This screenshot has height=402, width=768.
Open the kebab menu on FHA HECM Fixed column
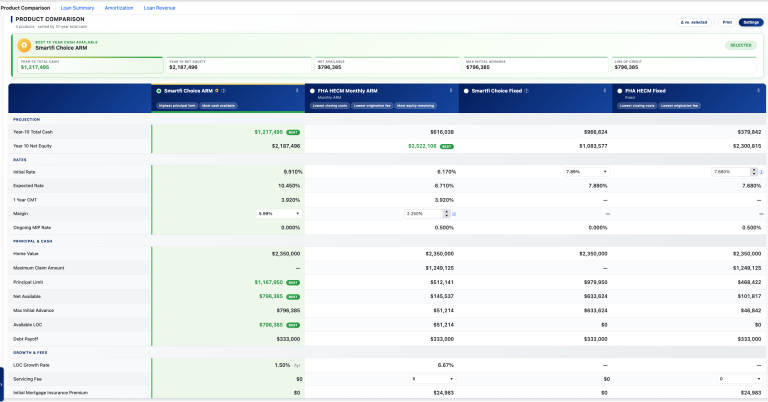(x=758, y=91)
